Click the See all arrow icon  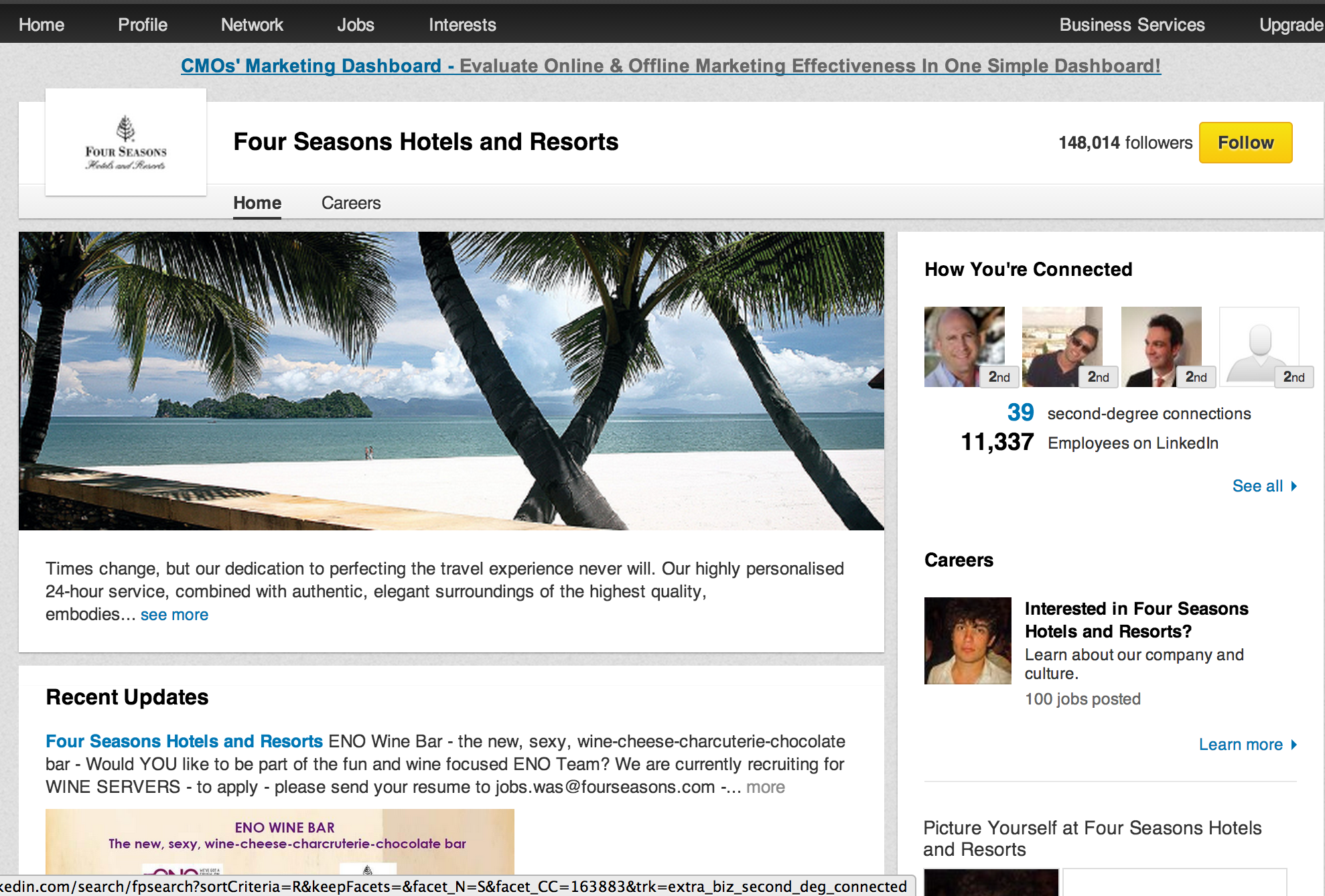pyautogui.click(x=1294, y=486)
